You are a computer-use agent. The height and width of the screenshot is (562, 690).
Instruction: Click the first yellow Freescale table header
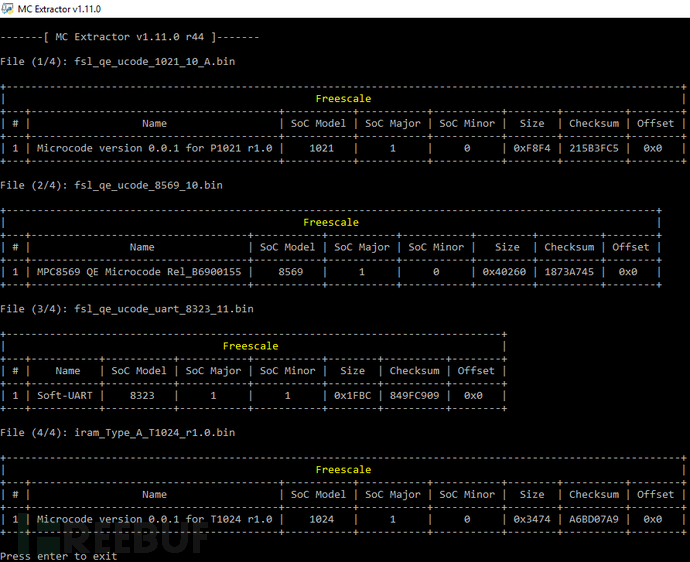(x=343, y=99)
